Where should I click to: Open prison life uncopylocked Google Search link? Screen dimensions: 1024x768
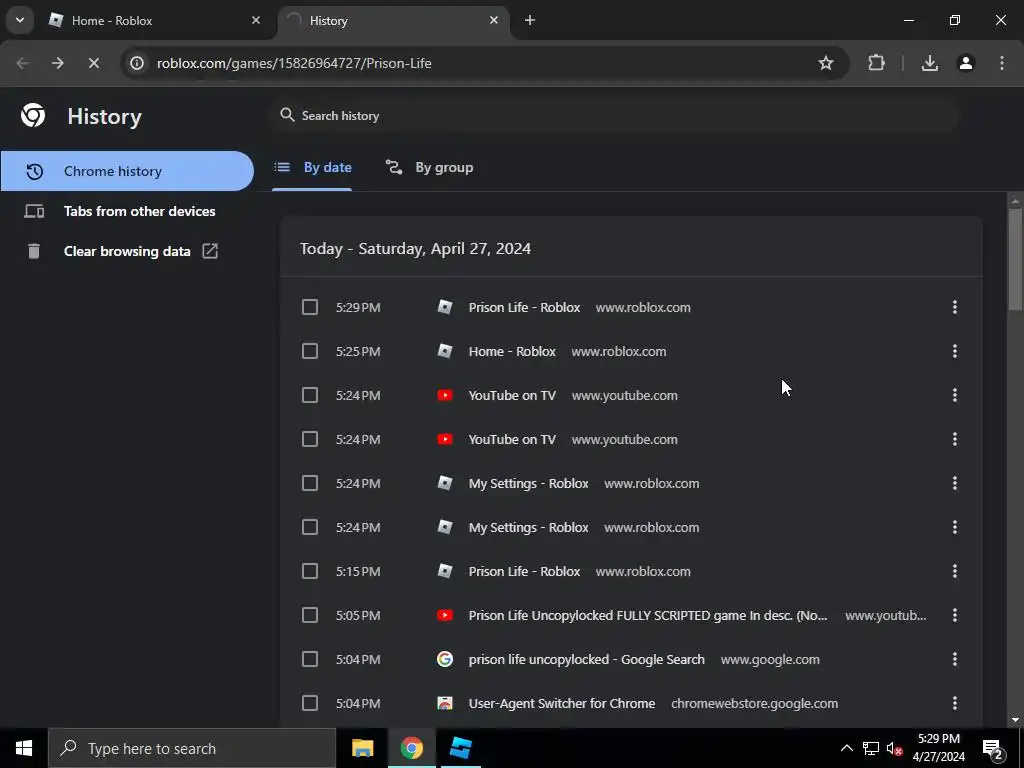(x=586, y=660)
